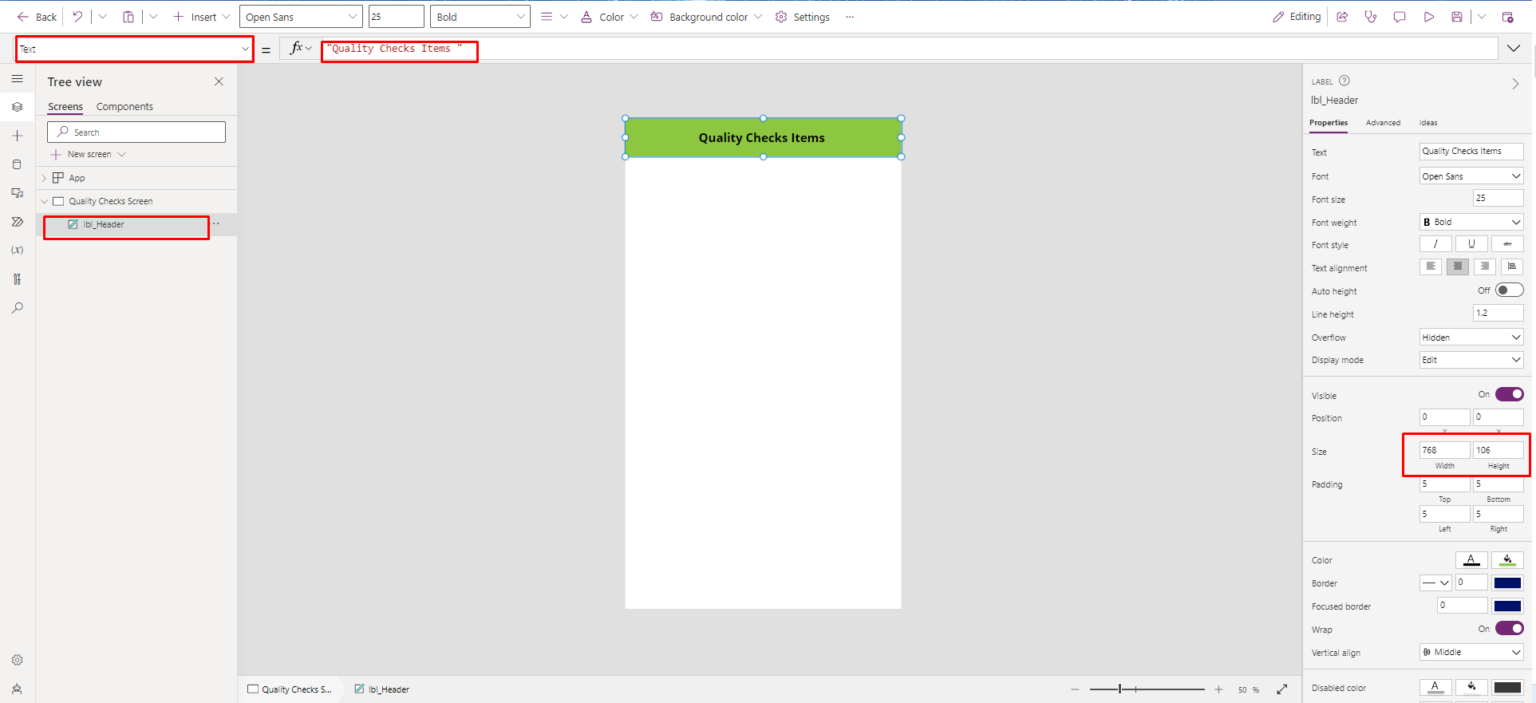Select the Search icon in left rail
The width and height of the screenshot is (1536, 703).
coord(17,307)
